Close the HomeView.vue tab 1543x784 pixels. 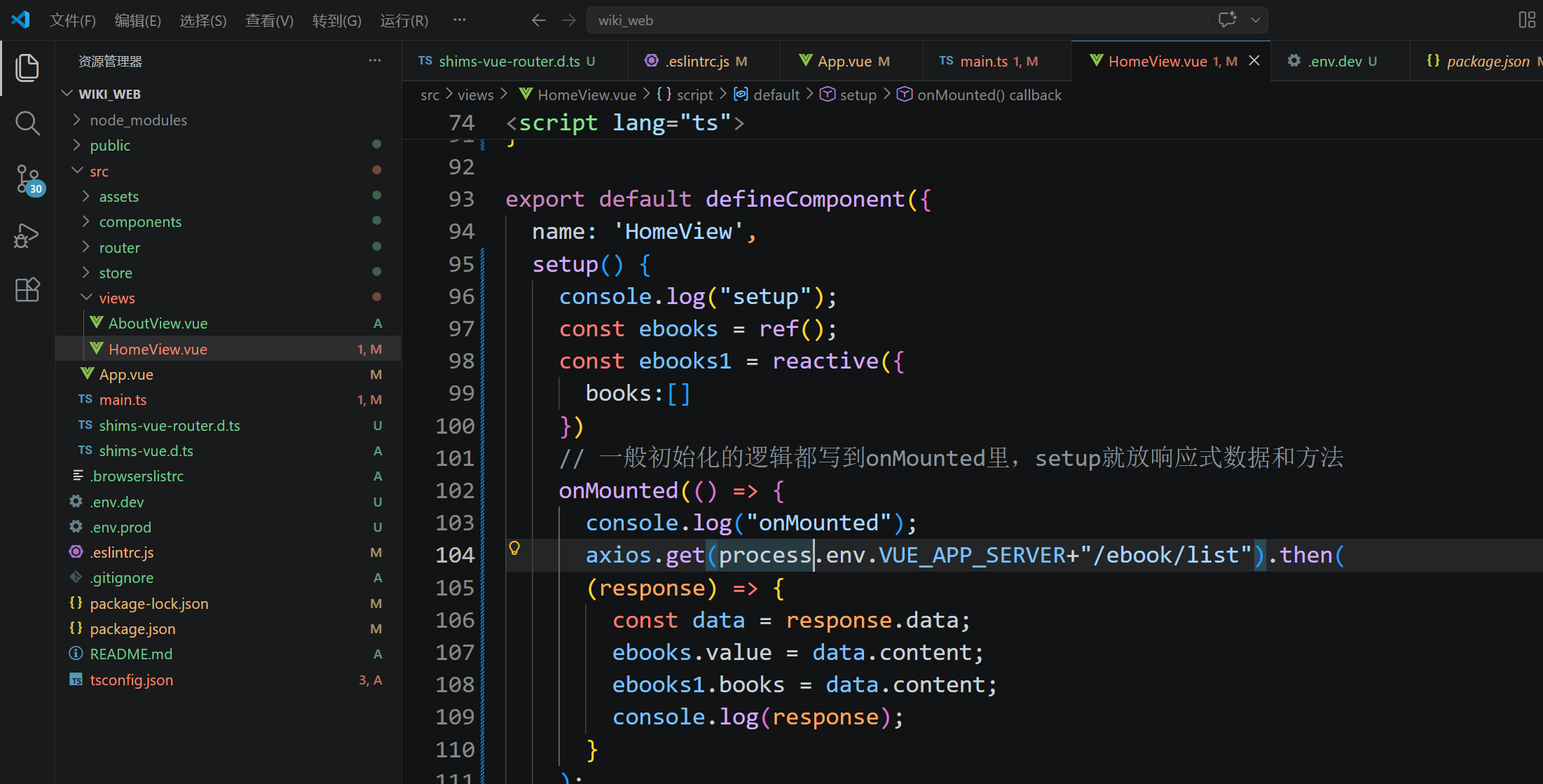[1254, 61]
